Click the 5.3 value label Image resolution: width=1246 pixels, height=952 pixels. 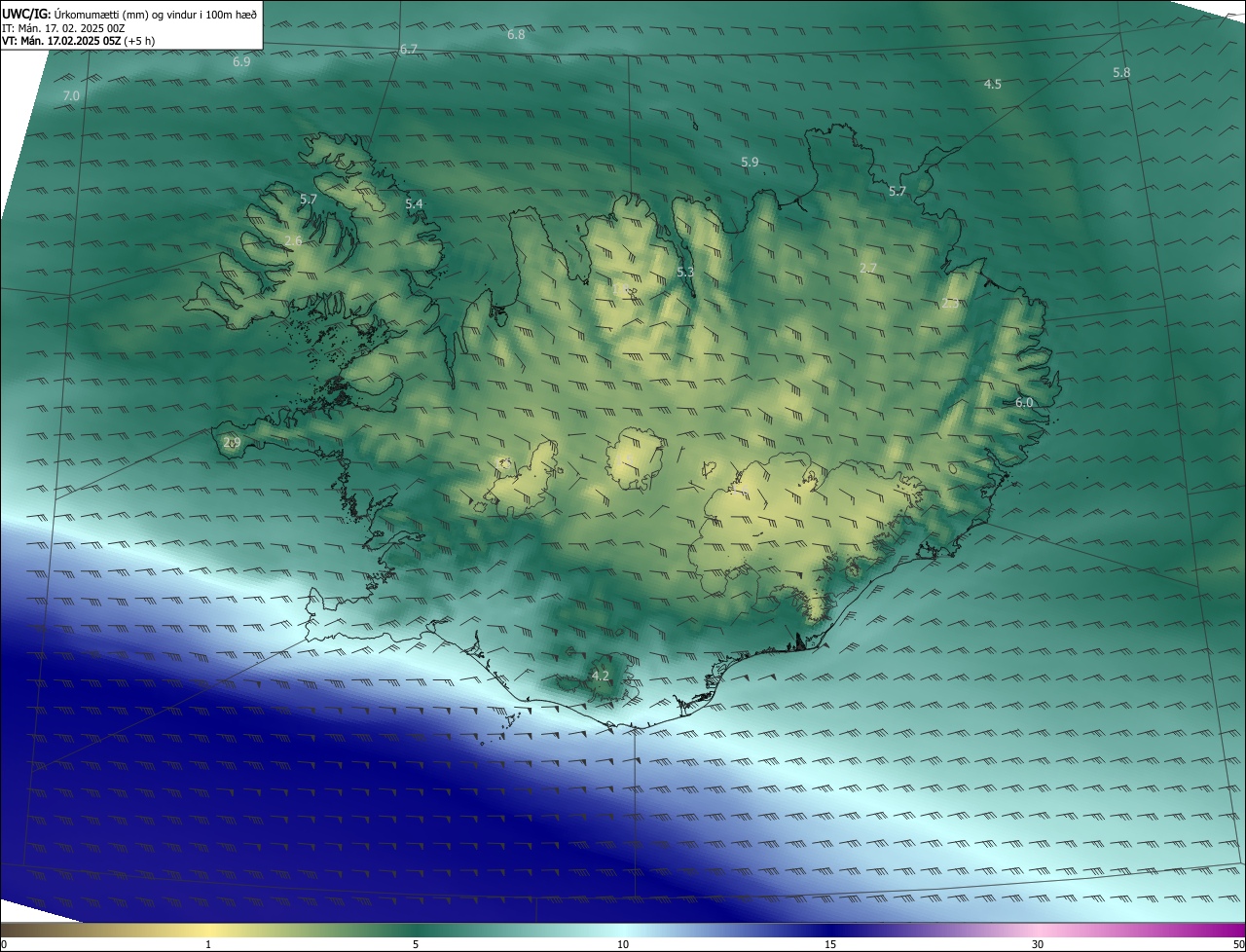point(685,273)
